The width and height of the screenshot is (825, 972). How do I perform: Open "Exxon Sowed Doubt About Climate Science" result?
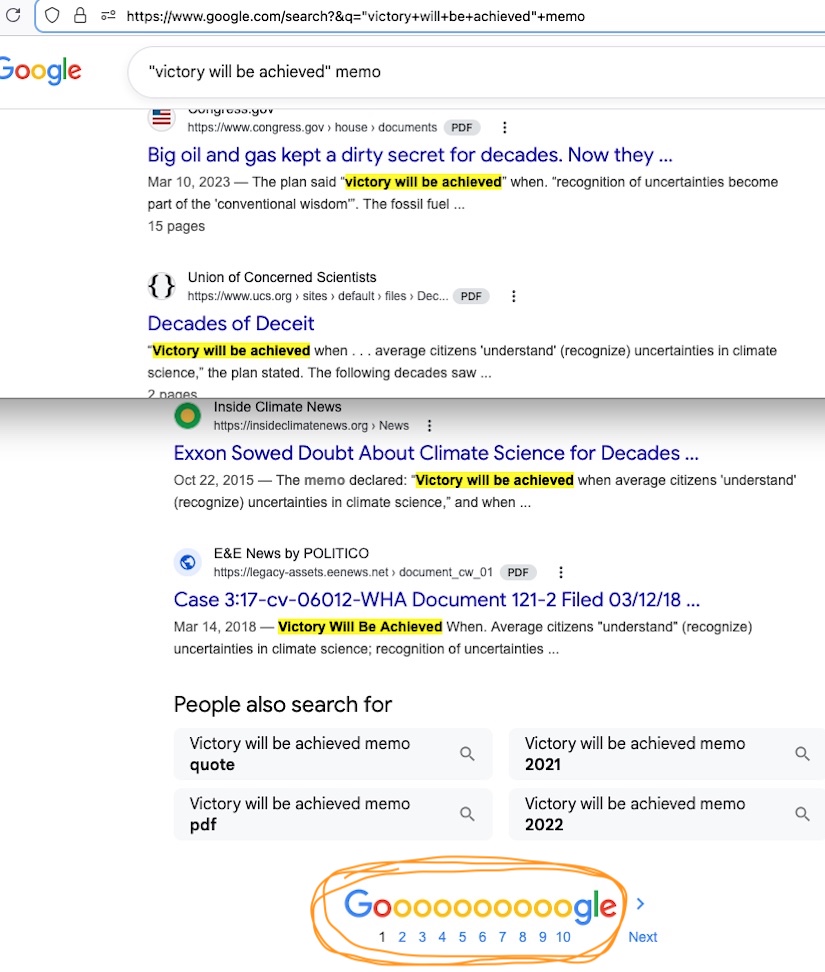coord(436,453)
